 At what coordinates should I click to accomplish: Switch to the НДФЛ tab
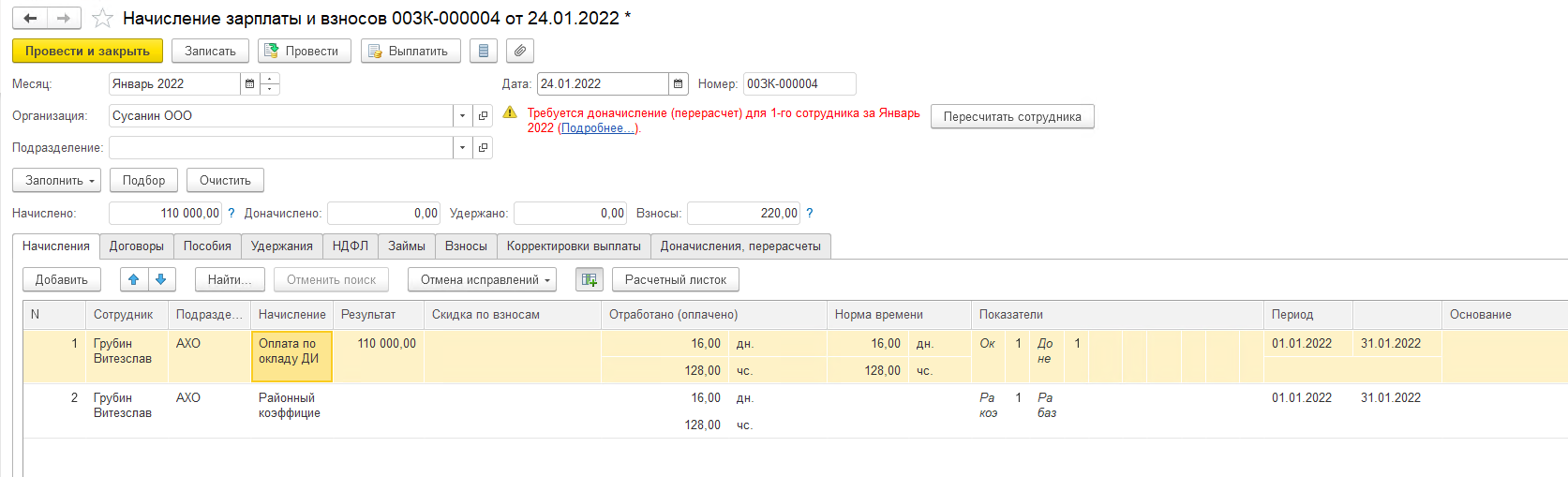(350, 246)
